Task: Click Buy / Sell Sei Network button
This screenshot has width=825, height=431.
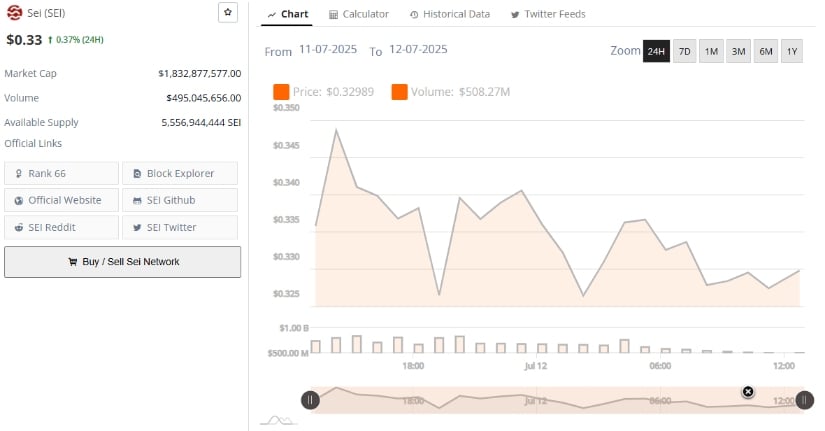Action: coord(123,262)
